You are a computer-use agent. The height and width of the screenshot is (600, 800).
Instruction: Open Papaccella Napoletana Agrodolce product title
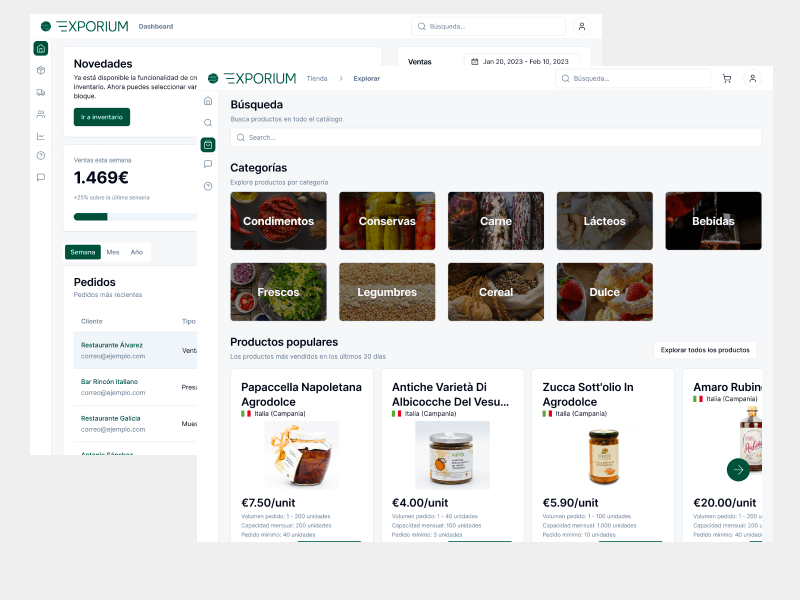point(302,394)
